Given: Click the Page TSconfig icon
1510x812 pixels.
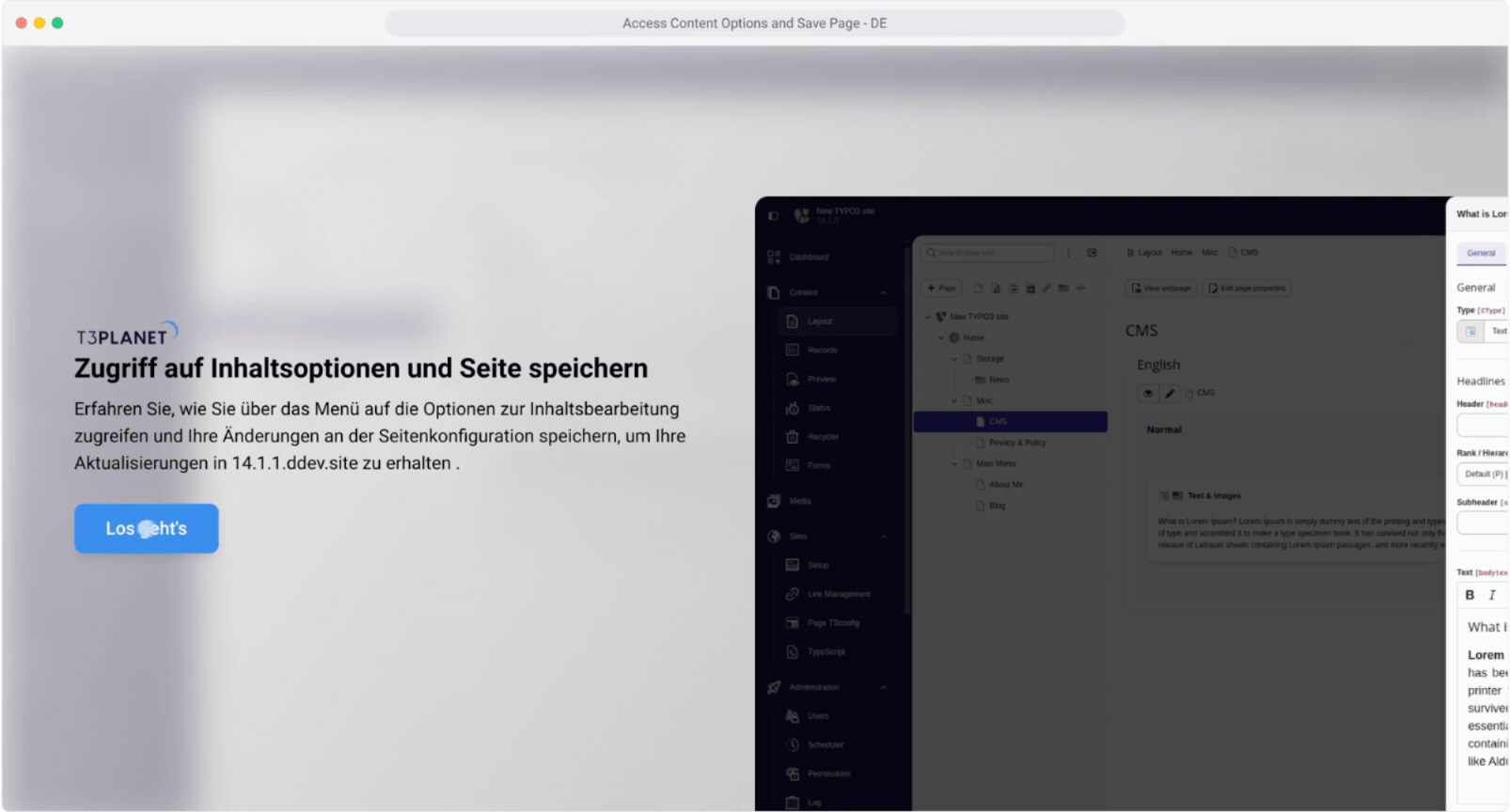Looking at the screenshot, I should [793, 623].
